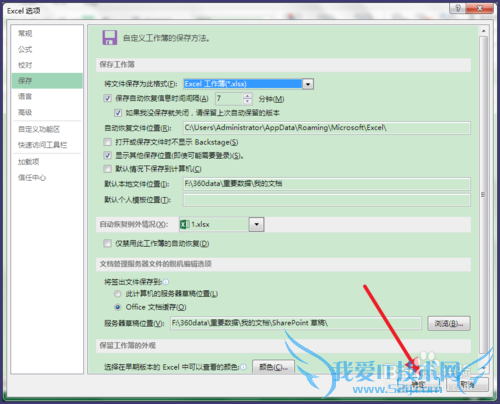This screenshot has height=404, width=500.
Task: Toggle 保存自动恢复信息时间间隔 checkbox
Action: click(107, 98)
